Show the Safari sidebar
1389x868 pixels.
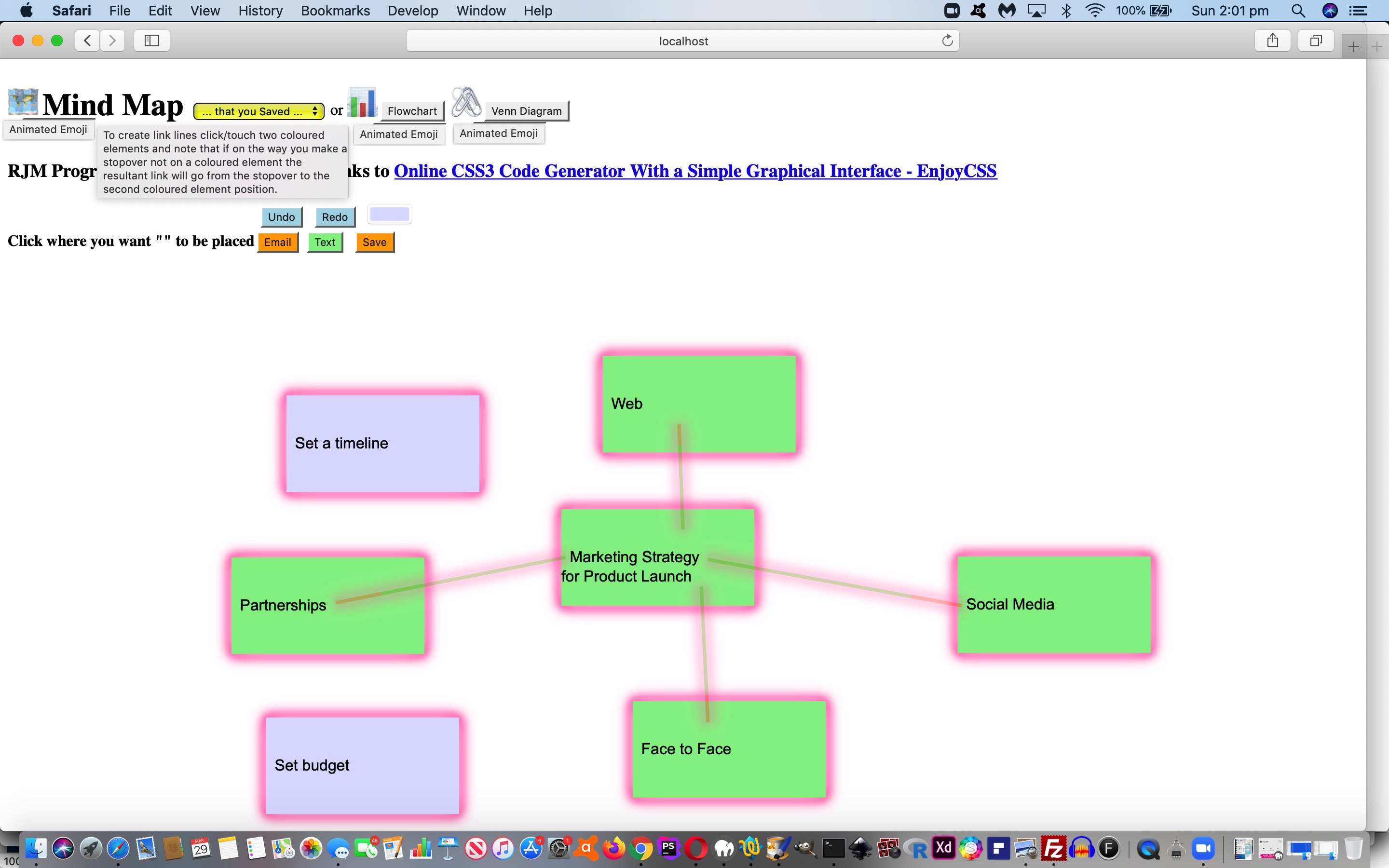click(151, 40)
